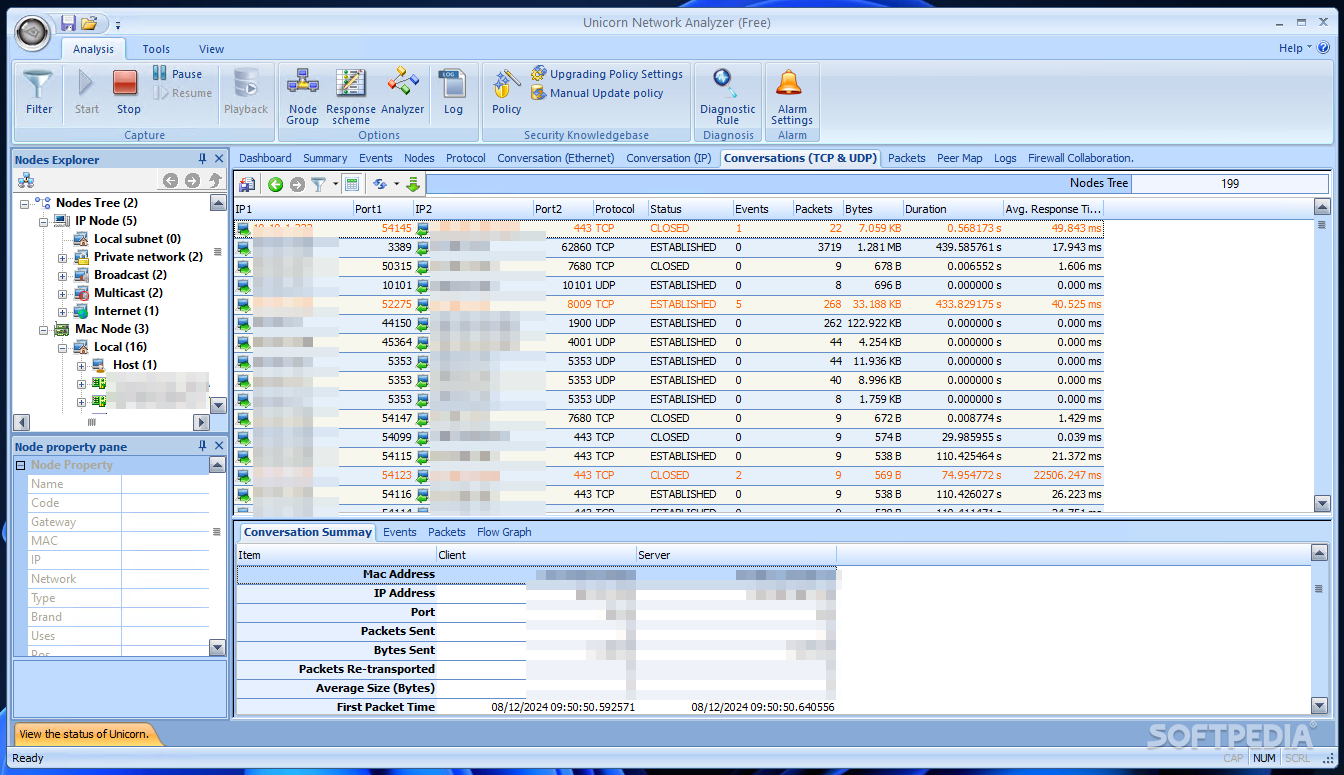Click the View the status of Unicorn tab

click(x=84, y=734)
